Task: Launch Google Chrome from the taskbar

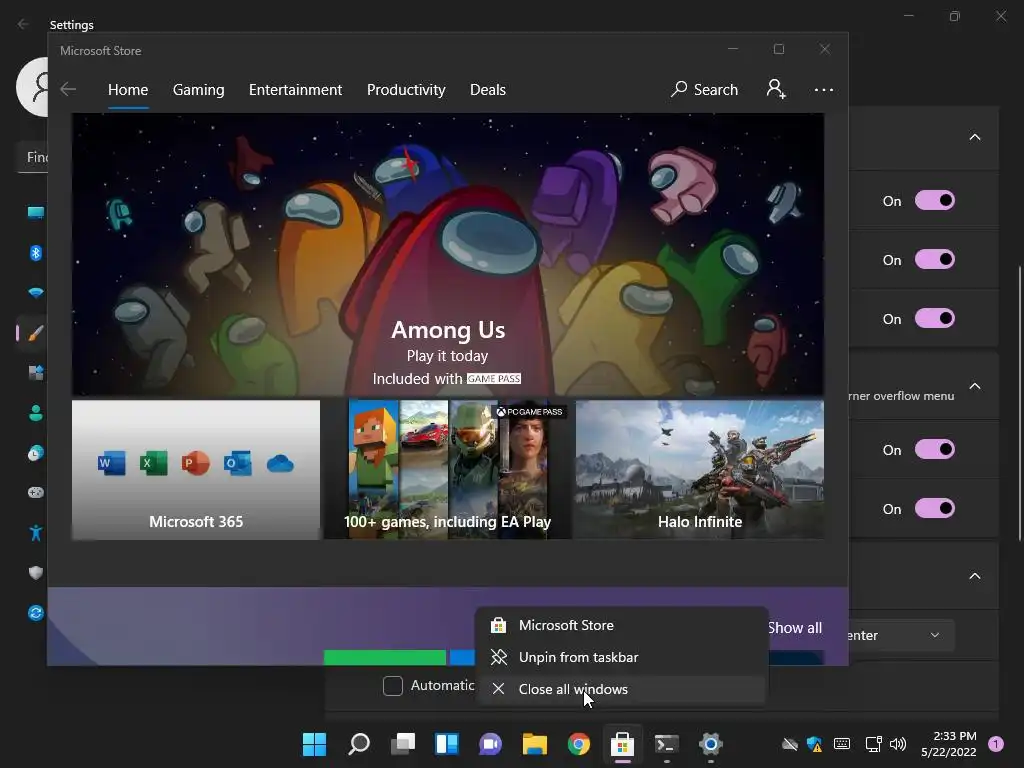Action: (x=579, y=744)
